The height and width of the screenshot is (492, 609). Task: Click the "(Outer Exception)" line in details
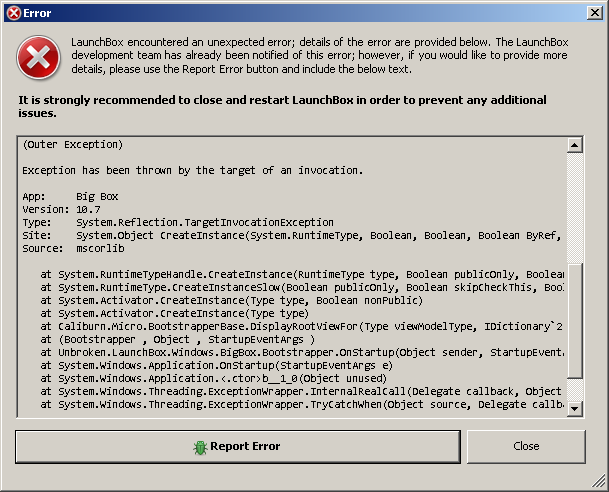72,145
